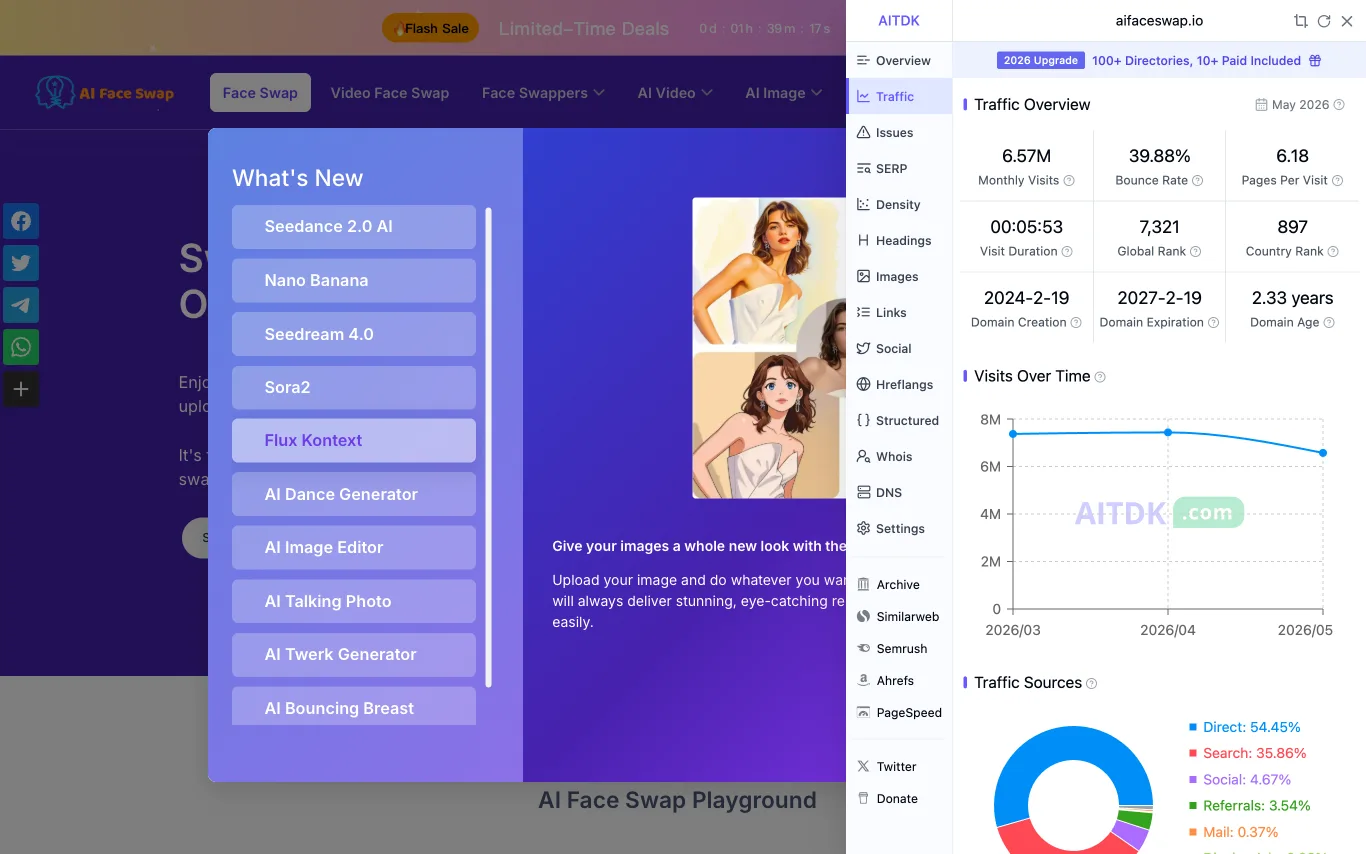Click the Direct 54.45% legend entry
The width and height of the screenshot is (1366, 854).
pos(1244,727)
